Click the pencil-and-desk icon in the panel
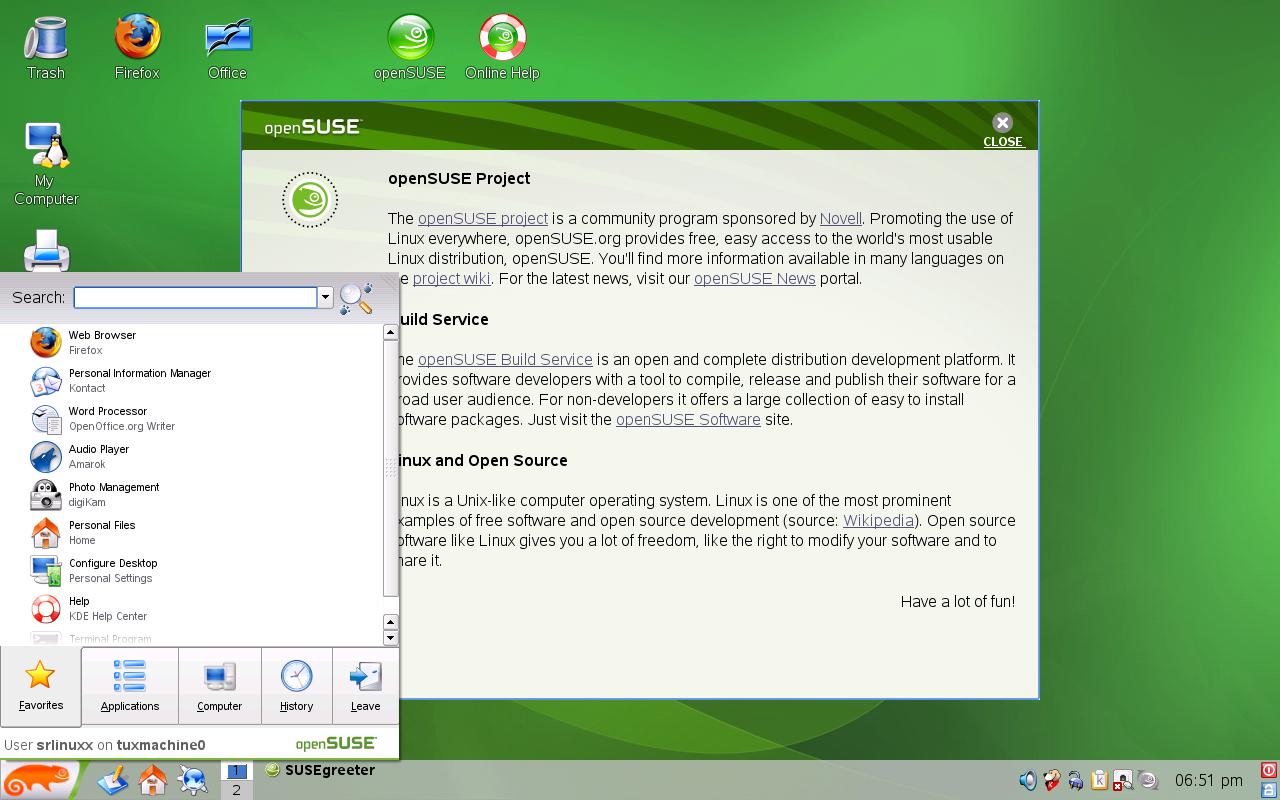Viewport: 1280px width, 800px height. (x=113, y=780)
